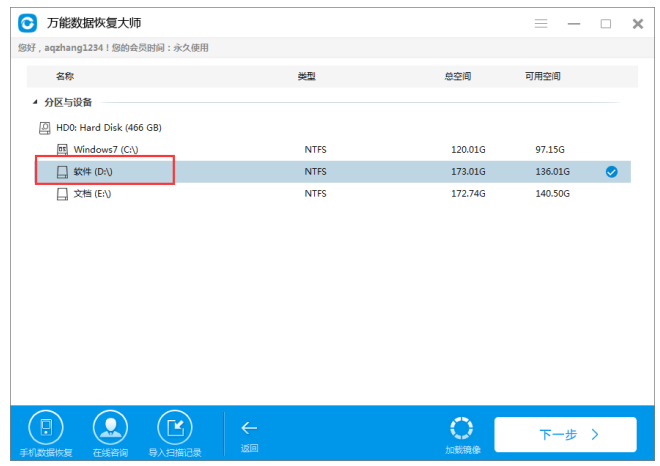Click the 可用空间 column header

[x=543, y=76]
